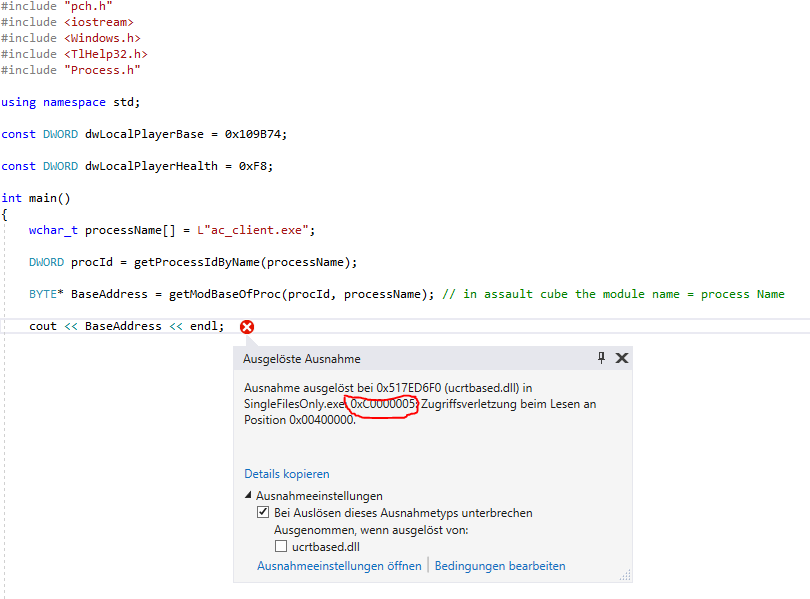Click the circled 0xC0000005 error code
This screenshot has height=599, width=810.
click(x=381, y=403)
